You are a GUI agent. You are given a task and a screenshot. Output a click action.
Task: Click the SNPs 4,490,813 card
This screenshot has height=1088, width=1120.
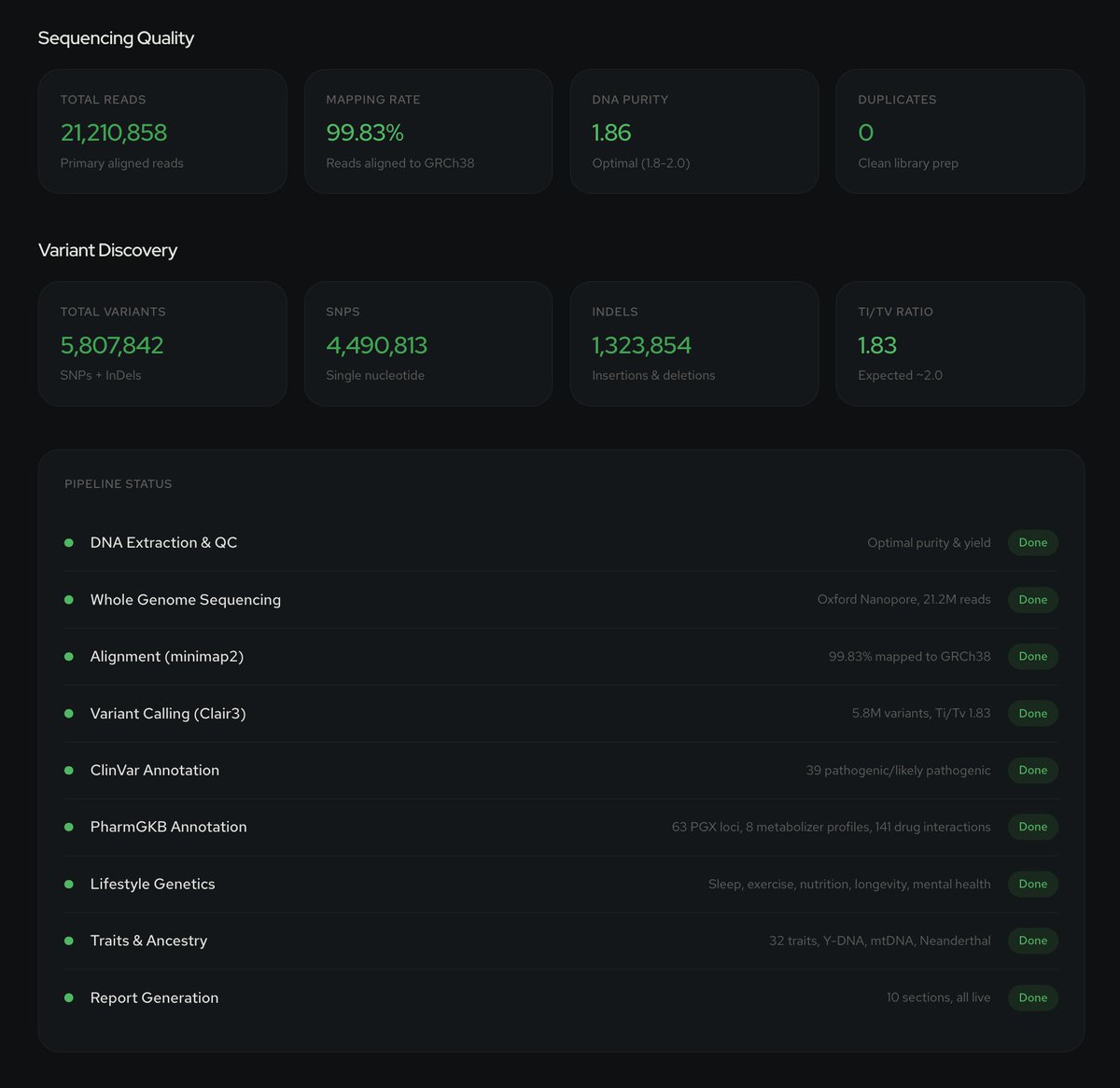(x=428, y=343)
